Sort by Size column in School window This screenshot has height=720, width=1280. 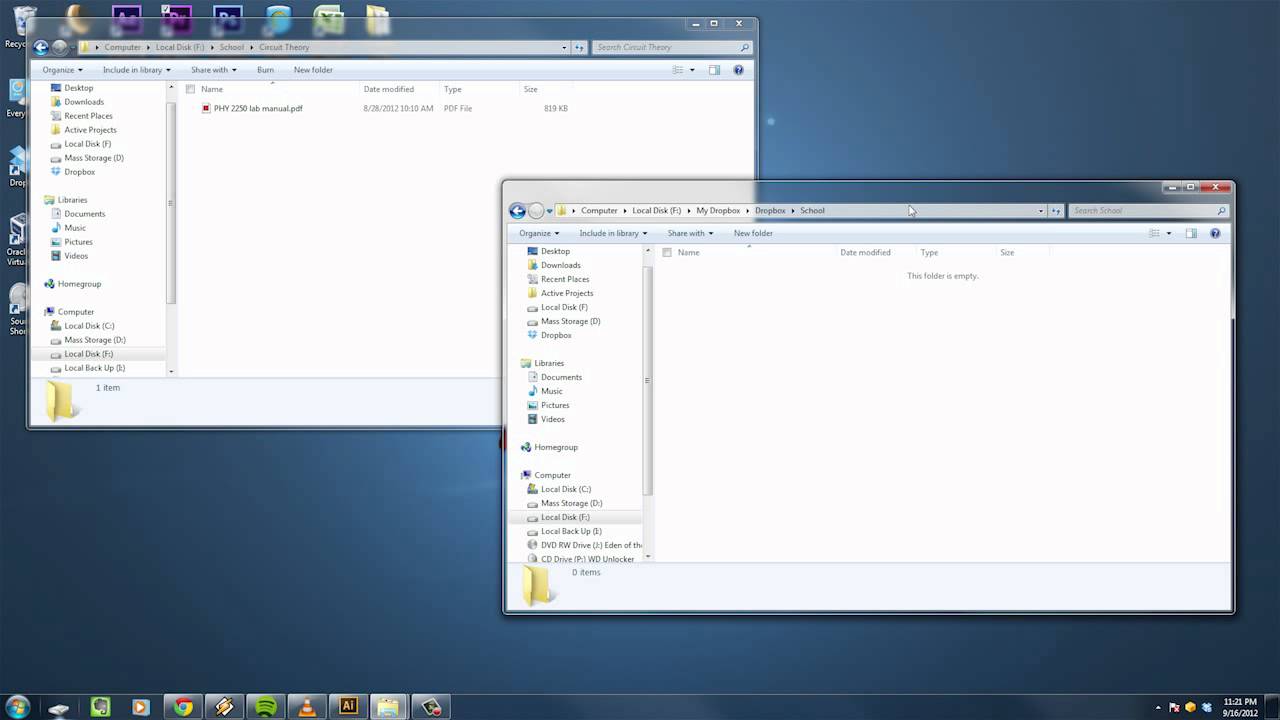click(x=1007, y=252)
